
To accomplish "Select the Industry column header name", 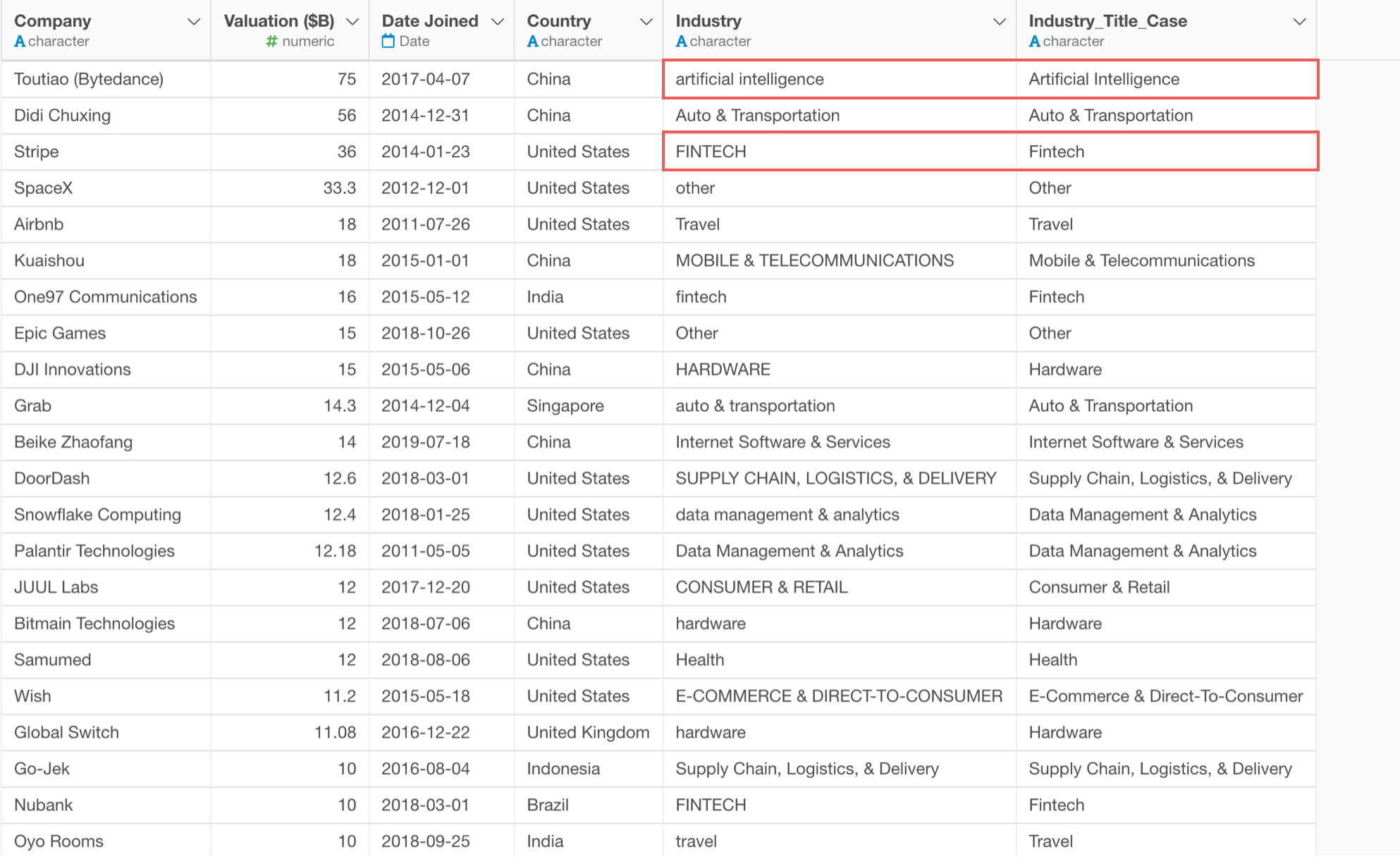I will 708,21.
